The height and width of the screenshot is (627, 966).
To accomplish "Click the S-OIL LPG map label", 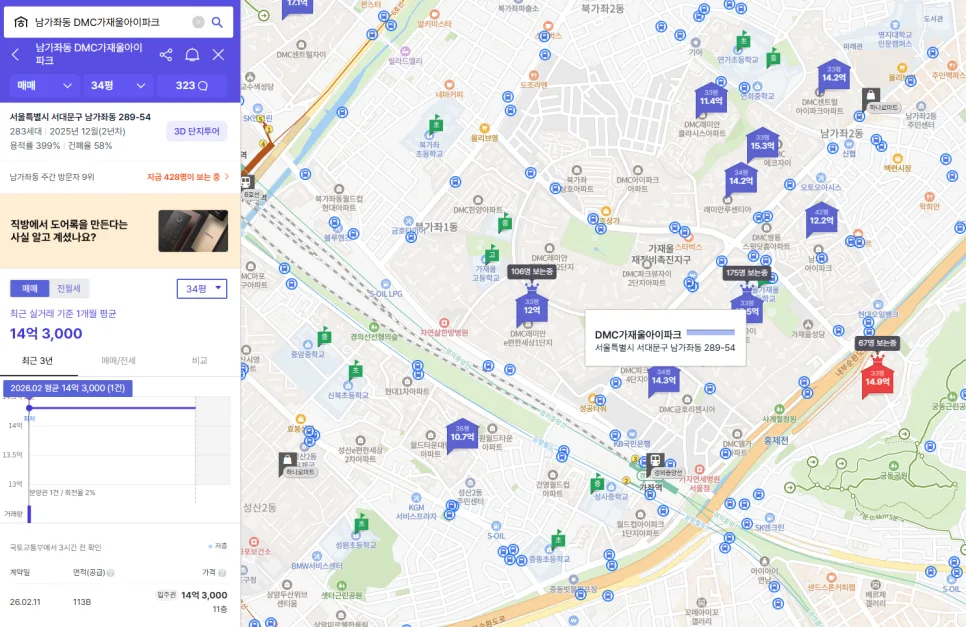I will (386, 294).
